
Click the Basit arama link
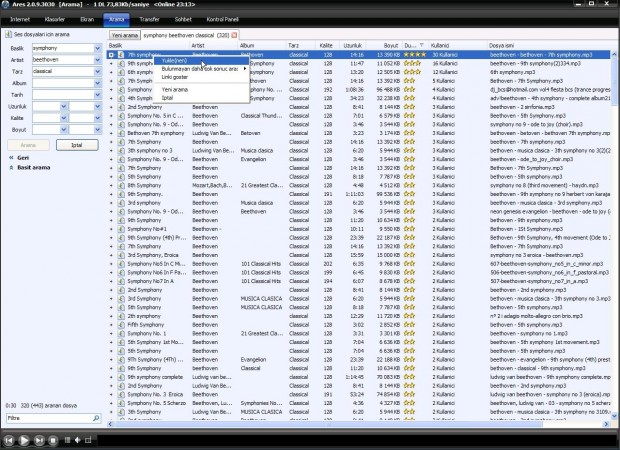pos(34,167)
